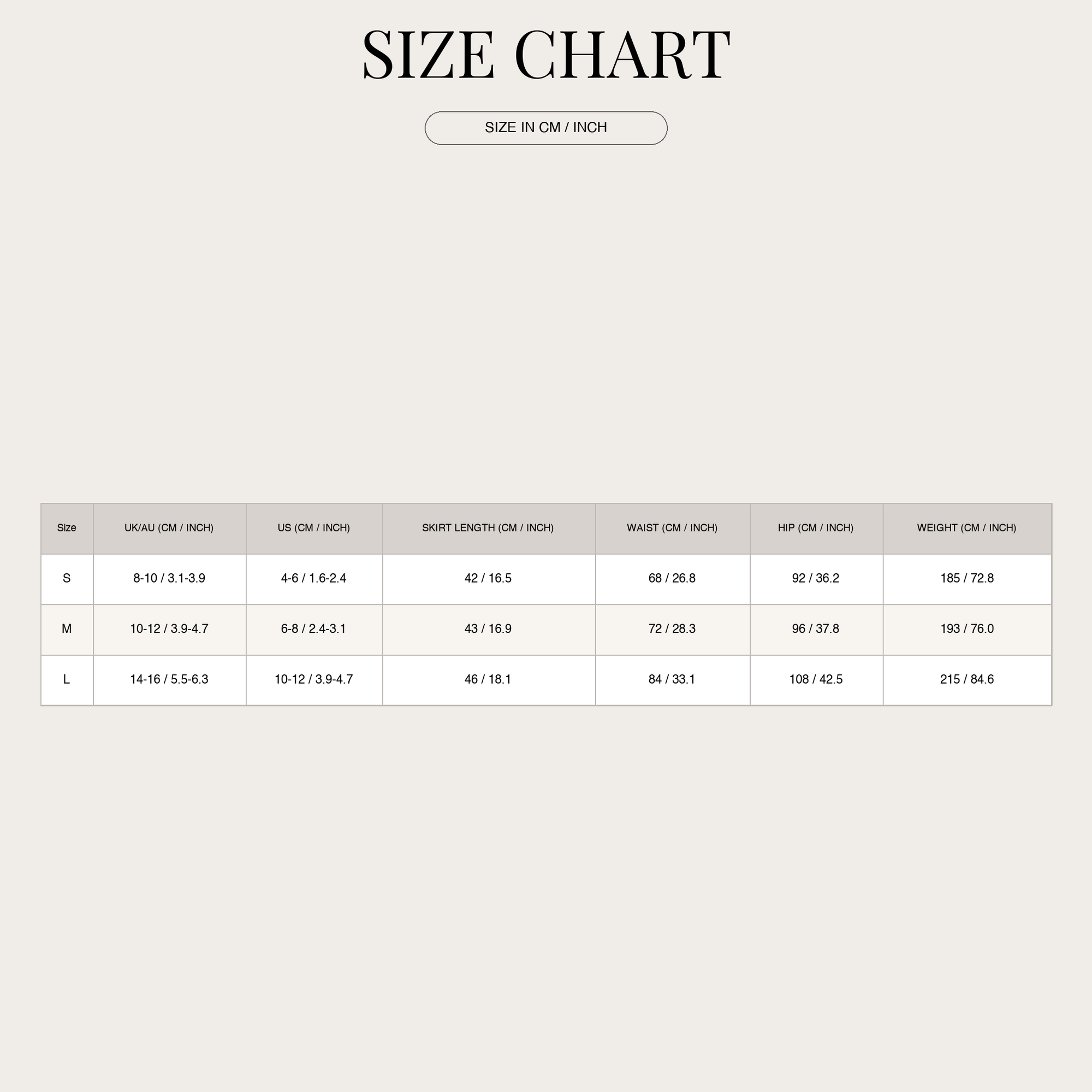Select the Size column header
The height and width of the screenshot is (1092, 1092).
click(x=67, y=529)
